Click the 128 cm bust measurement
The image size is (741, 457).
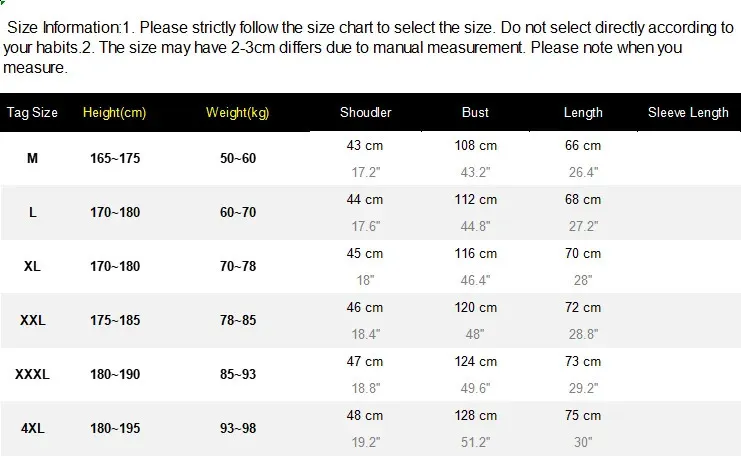point(475,415)
